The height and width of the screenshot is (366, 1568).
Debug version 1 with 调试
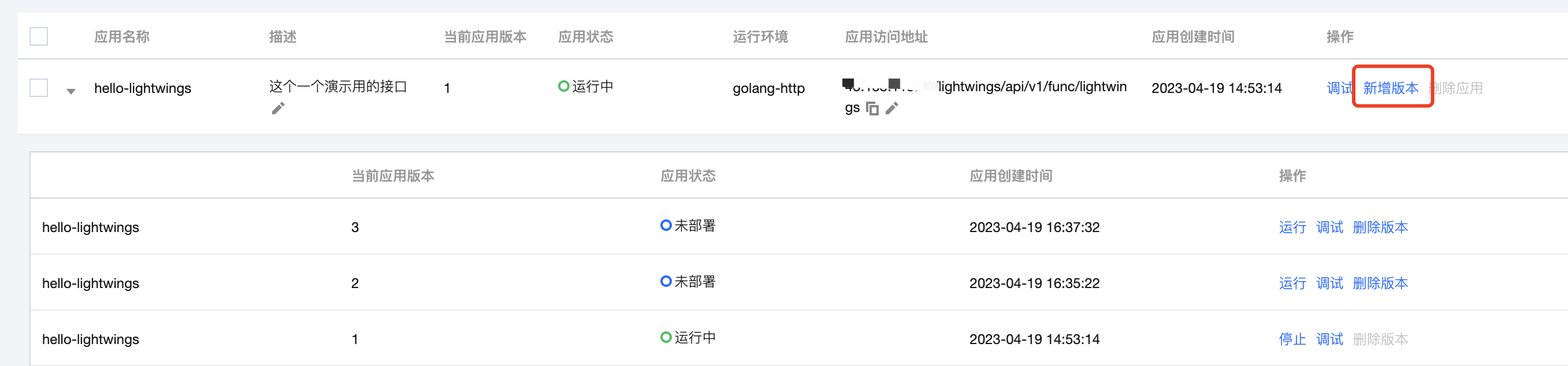pyautogui.click(x=1329, y=339)
